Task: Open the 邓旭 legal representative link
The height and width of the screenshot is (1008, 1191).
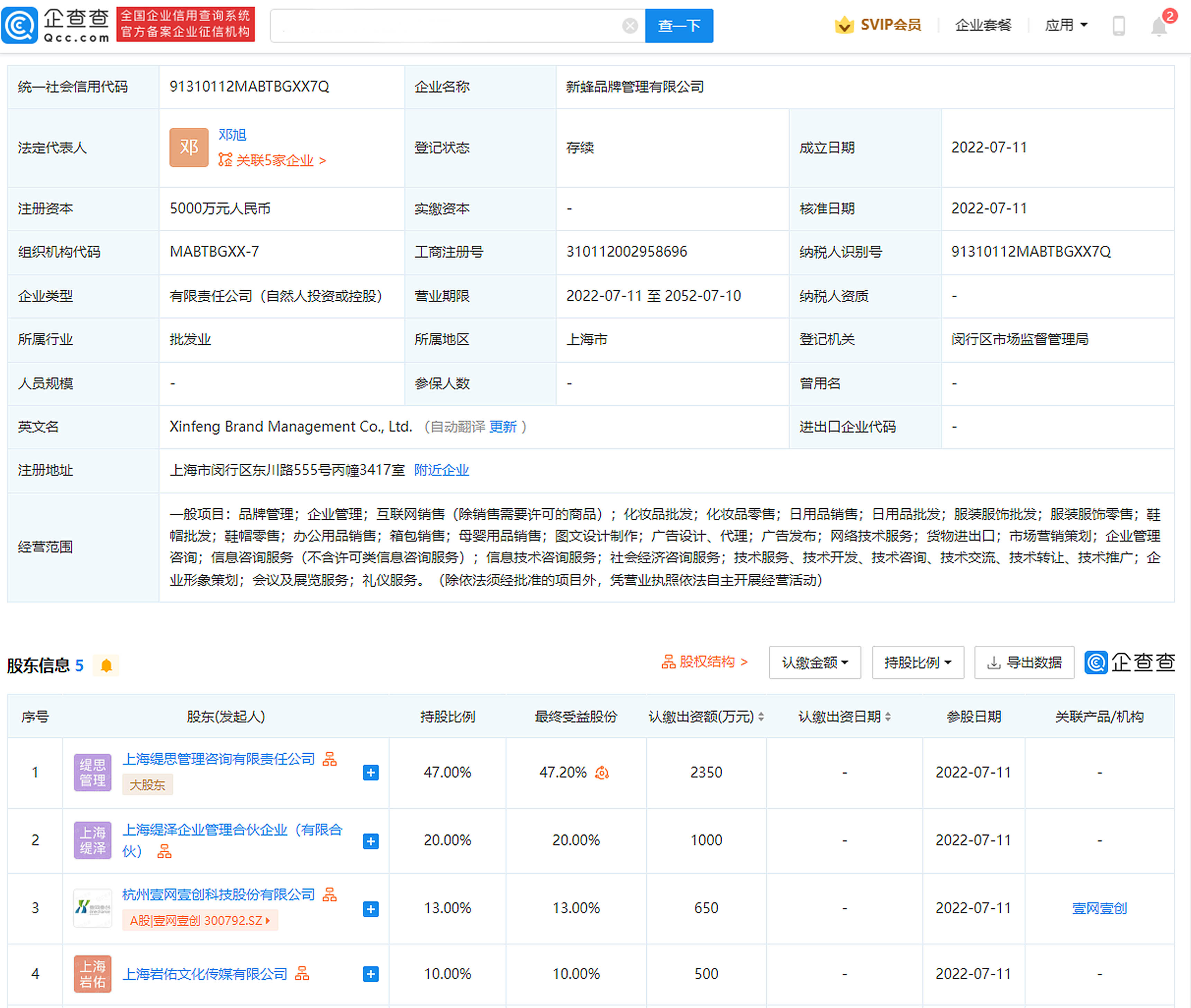Action: click(x=232, y=135)
